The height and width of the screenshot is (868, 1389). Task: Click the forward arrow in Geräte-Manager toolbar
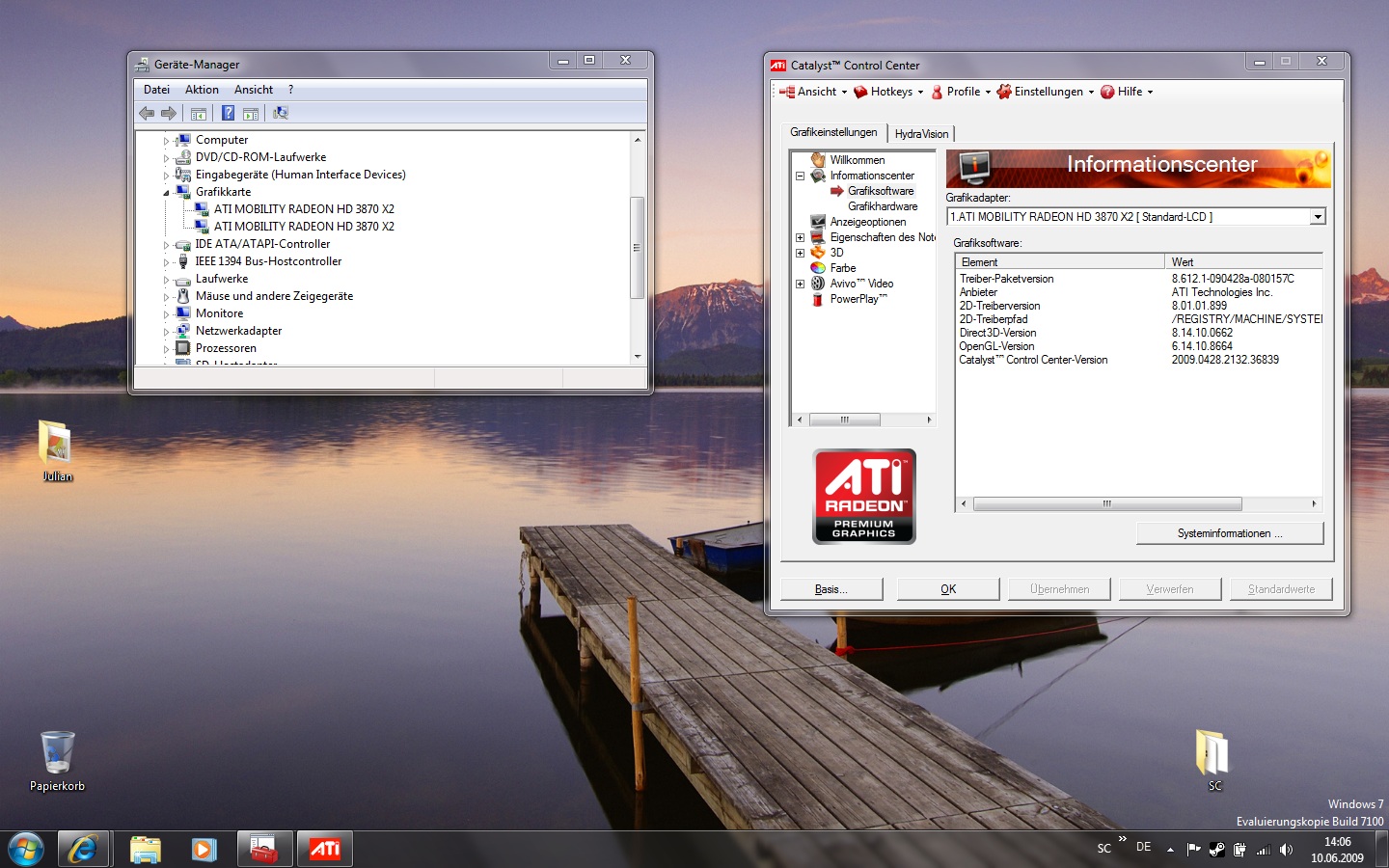point(169,113)
